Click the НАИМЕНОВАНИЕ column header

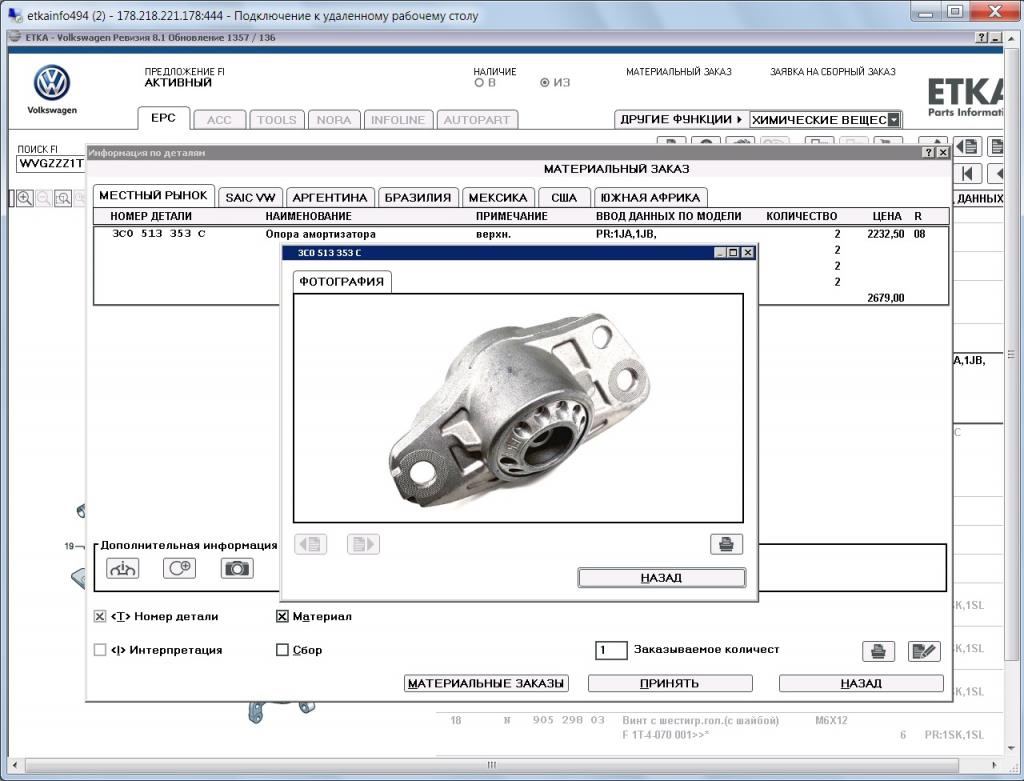click(308, 216)
